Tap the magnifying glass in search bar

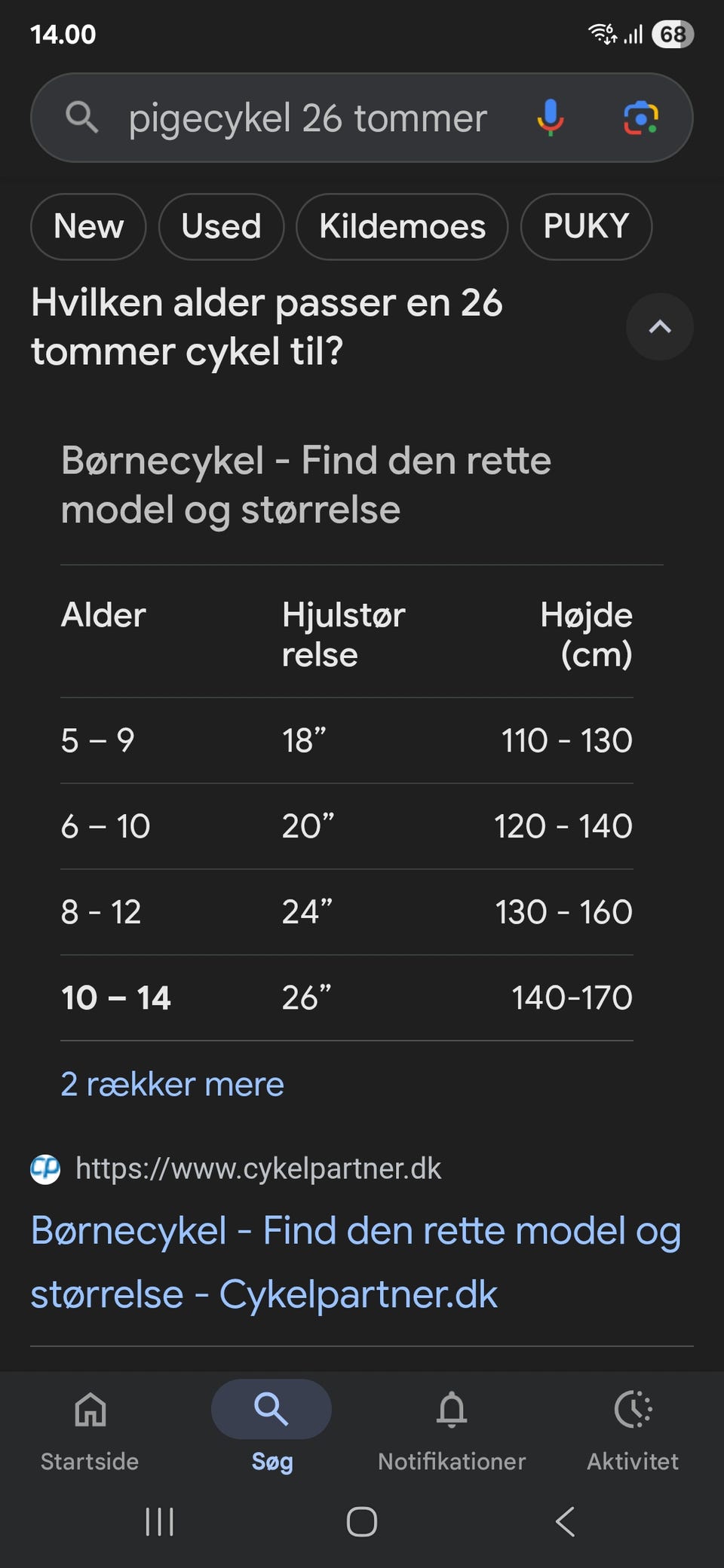(81, 118)
